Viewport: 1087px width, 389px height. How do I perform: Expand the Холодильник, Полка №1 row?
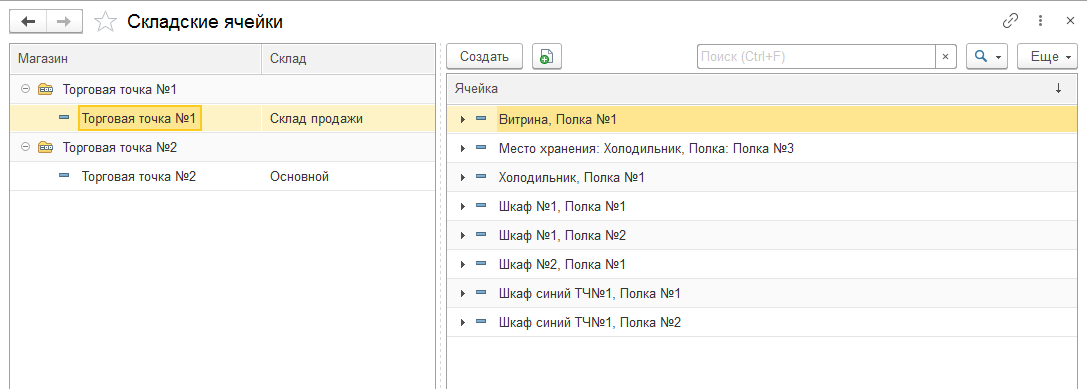tap(462, 178)
